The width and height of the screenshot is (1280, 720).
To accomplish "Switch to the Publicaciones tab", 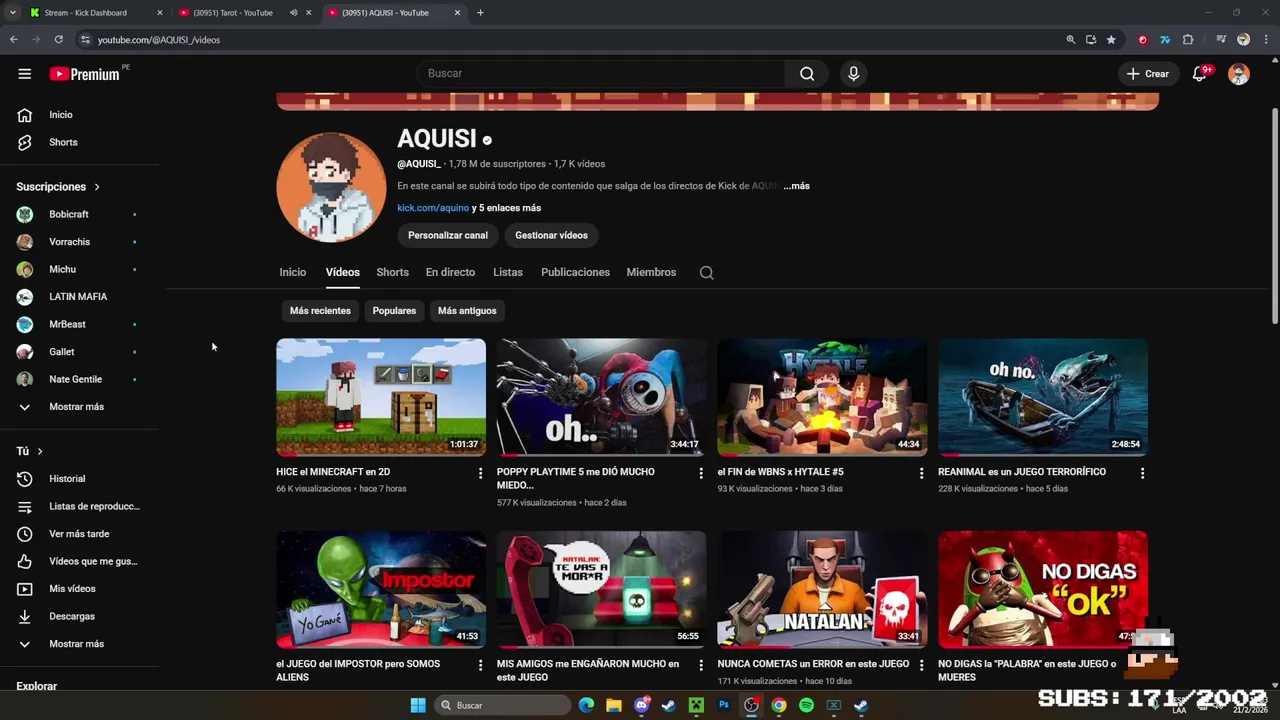I will (x=575, y=272).
